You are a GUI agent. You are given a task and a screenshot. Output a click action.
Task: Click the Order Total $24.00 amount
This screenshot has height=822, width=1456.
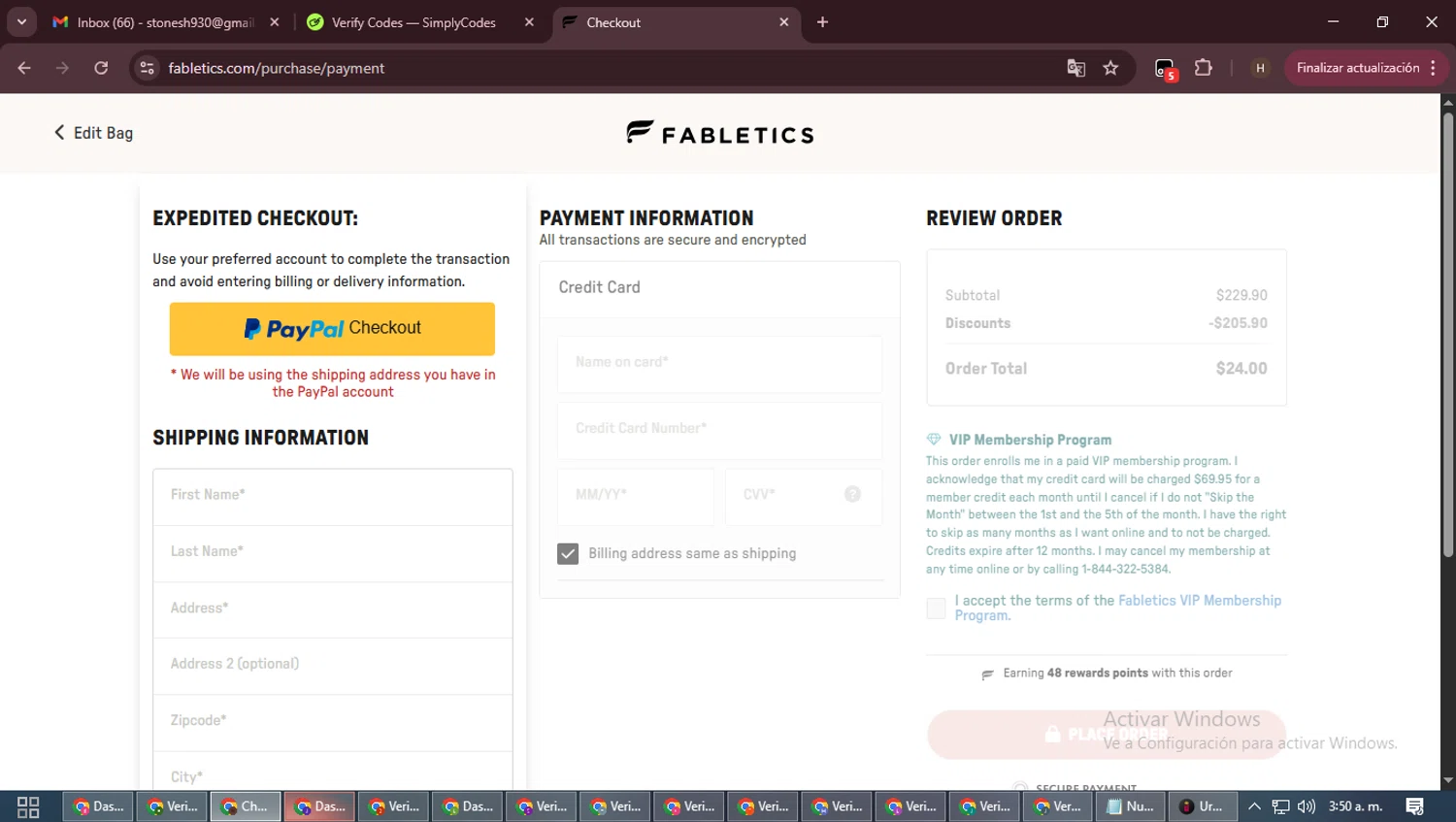coord(1241,369)
